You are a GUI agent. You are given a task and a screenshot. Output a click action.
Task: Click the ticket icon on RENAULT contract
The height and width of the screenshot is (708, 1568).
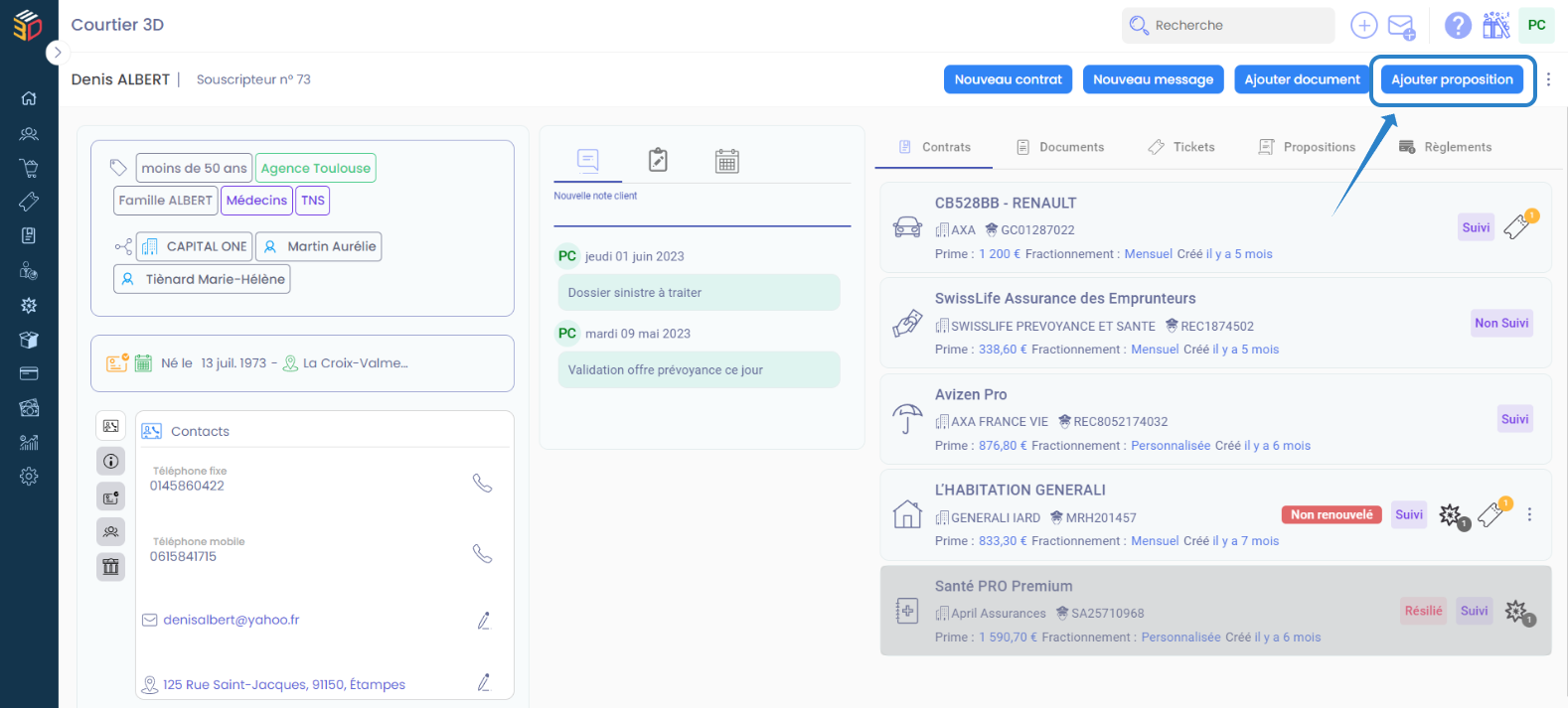(x=1517, y=226)
